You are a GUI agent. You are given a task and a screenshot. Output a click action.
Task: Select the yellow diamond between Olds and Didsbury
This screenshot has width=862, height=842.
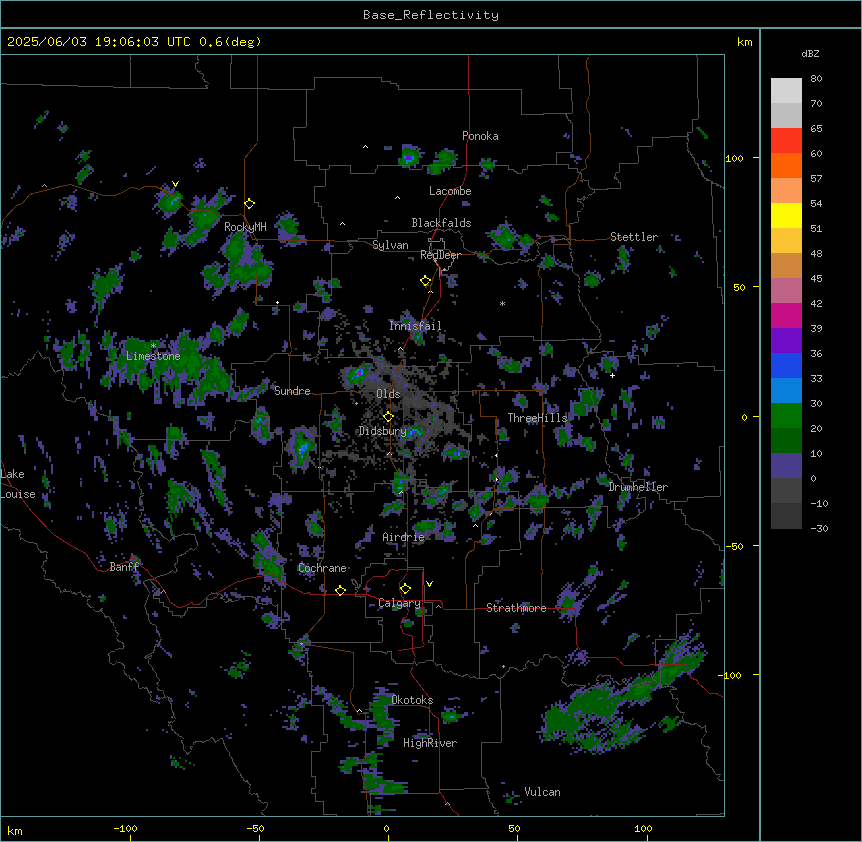(x=388, y=416)
